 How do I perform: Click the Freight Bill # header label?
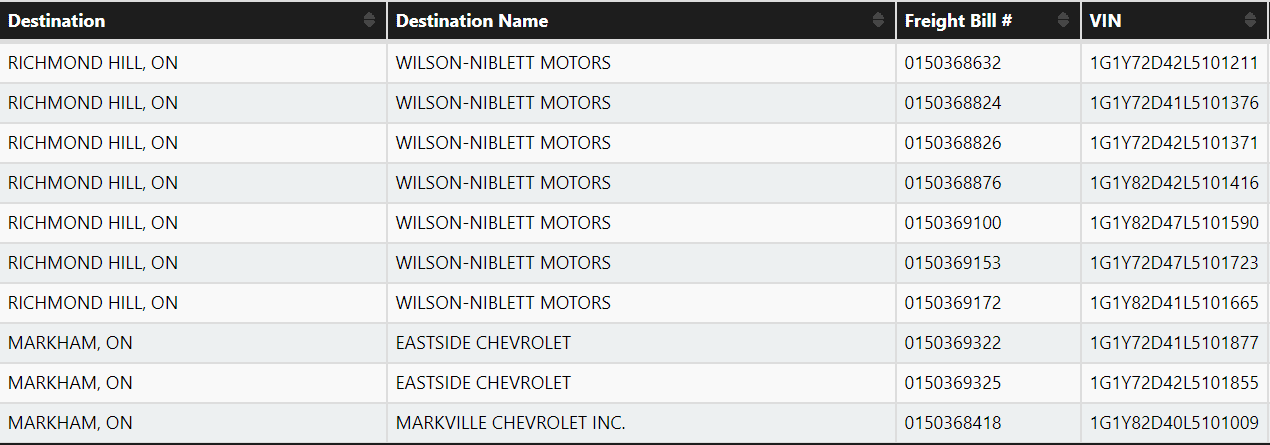pyautogui.click(x=959, y=21)
